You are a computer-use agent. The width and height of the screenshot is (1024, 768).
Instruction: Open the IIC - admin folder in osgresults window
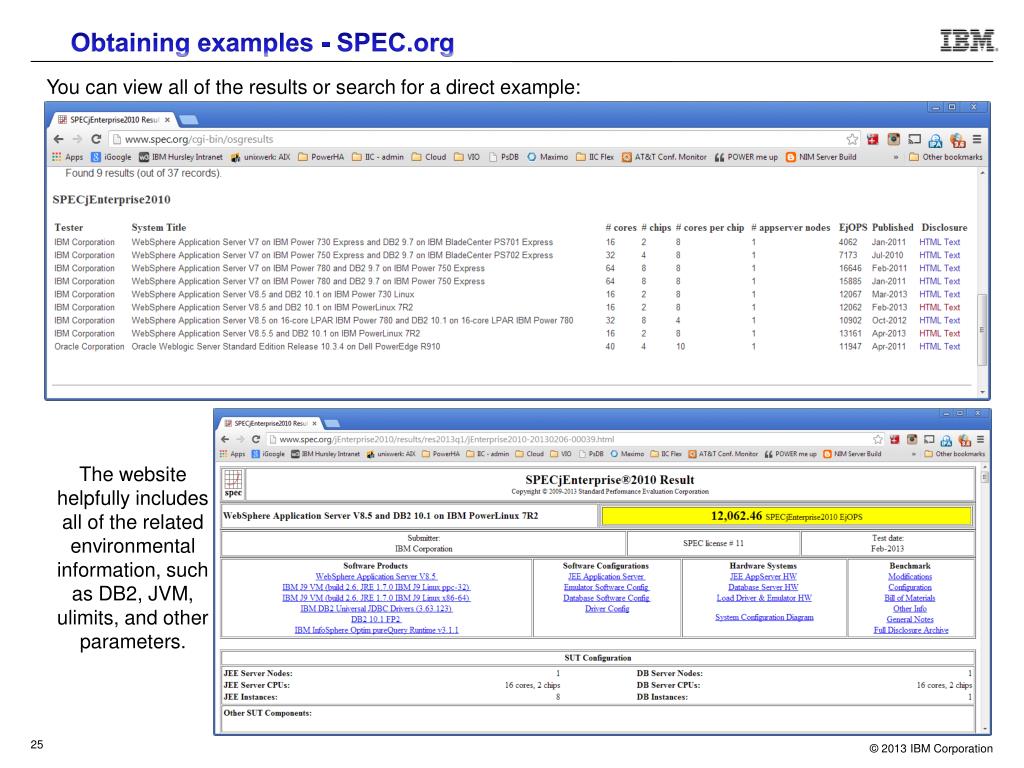click(x=377, y=157)
